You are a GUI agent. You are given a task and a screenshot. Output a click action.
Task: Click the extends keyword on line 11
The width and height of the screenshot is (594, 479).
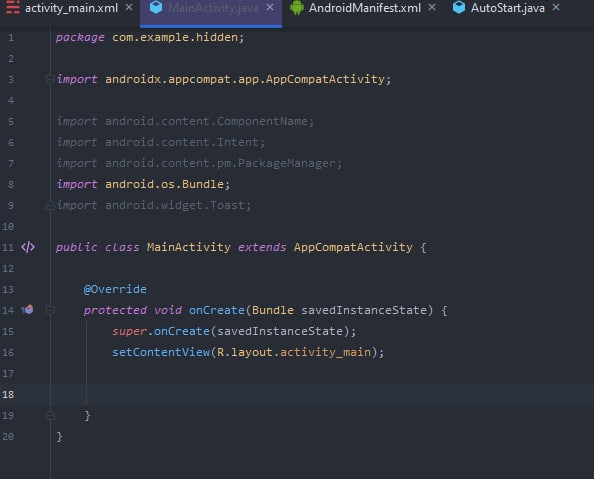[x=262, y=247]
